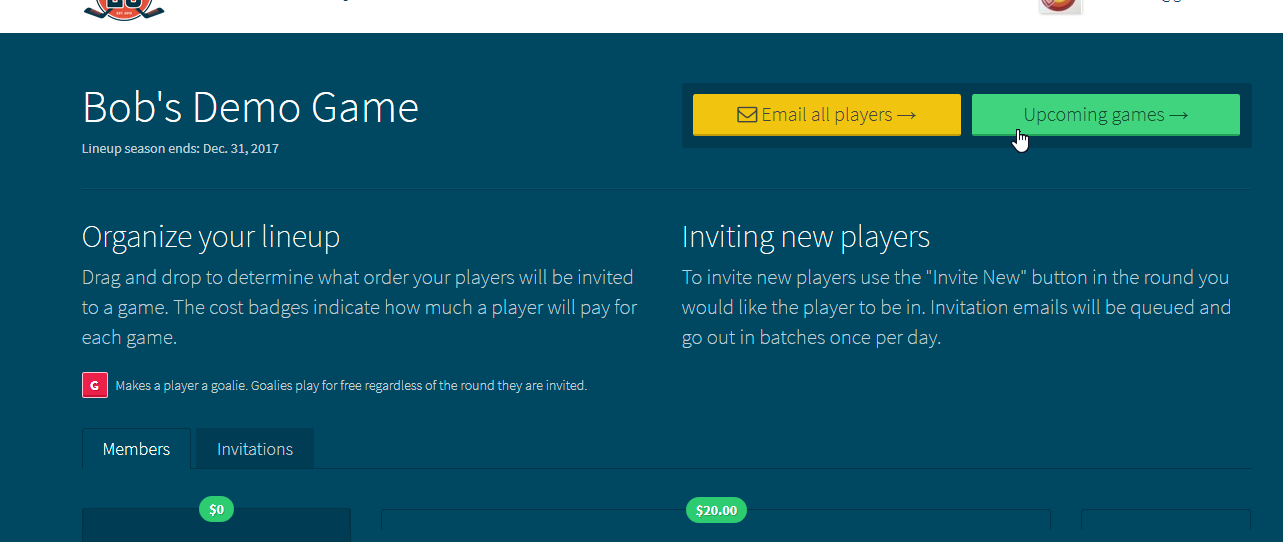Click the hockey sticks site logo
Screen dimensions: 1283x542
coord(123,8)
